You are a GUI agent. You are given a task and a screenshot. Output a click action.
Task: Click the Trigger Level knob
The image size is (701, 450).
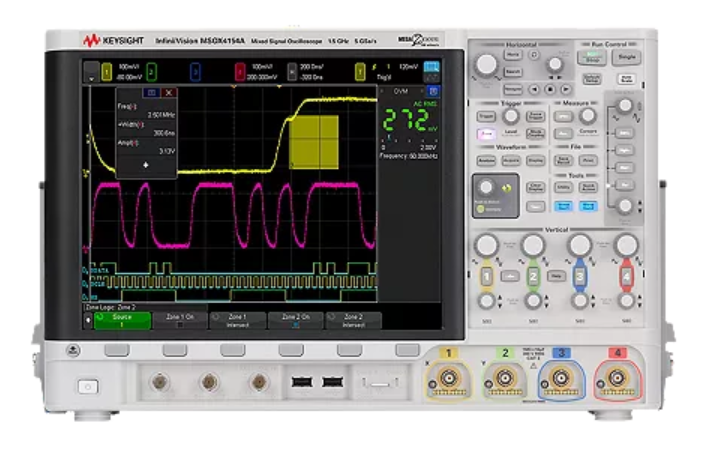[511, 116]
